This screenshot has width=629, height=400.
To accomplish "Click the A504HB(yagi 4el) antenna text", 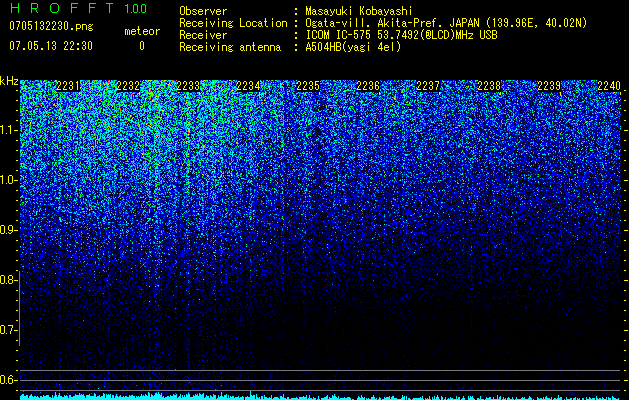I will (353, 47).
